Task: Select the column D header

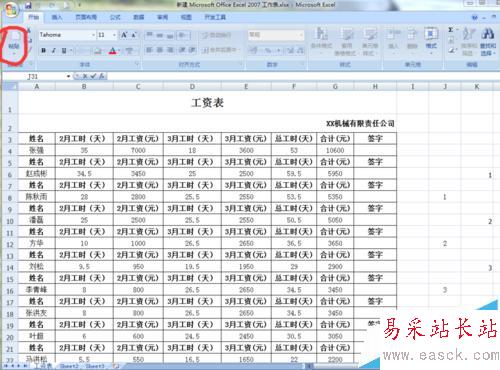Action: click(x=192, y=87)
